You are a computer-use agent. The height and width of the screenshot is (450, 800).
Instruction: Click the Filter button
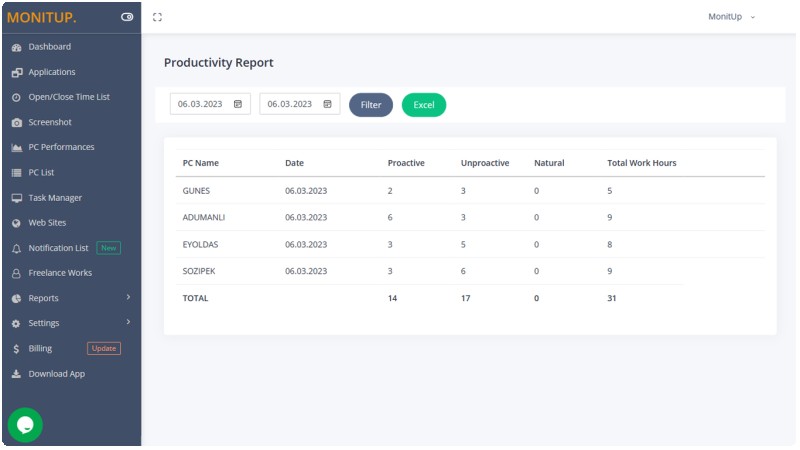371,105
